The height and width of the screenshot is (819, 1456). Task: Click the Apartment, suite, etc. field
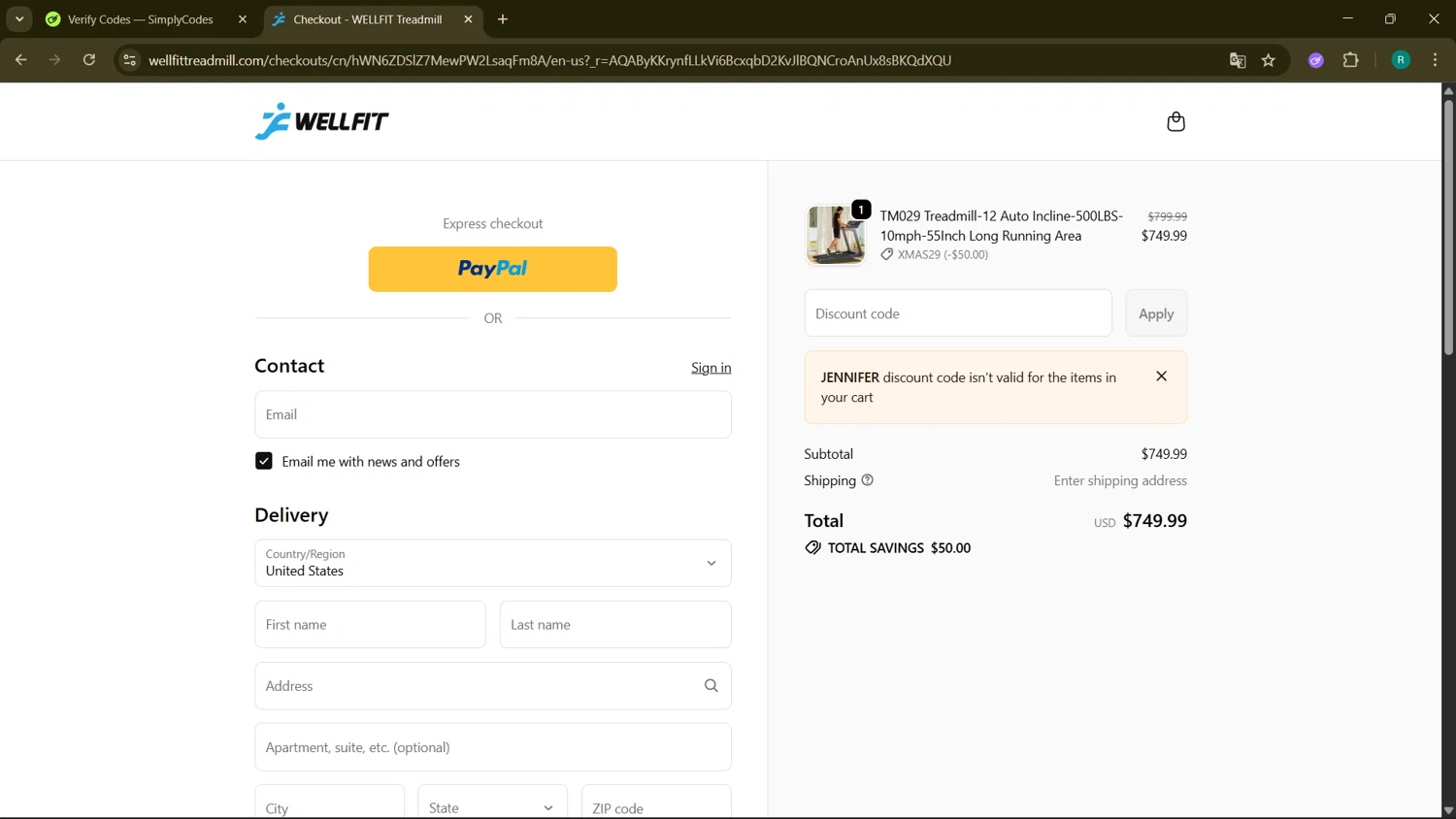pos(493,747)
